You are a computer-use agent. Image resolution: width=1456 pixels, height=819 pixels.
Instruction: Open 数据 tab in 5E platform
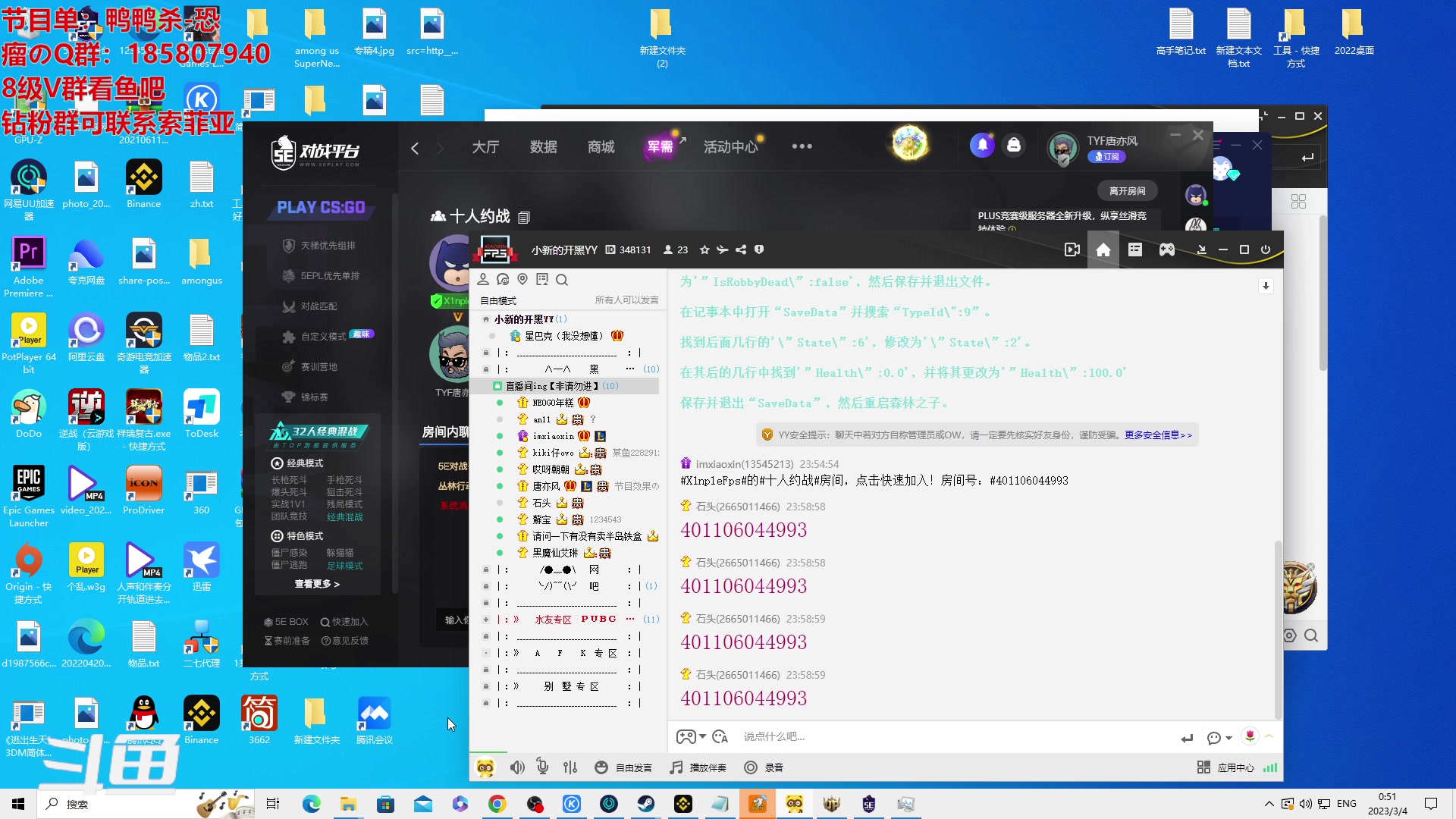pyautogui.click(x=543, y=147)
